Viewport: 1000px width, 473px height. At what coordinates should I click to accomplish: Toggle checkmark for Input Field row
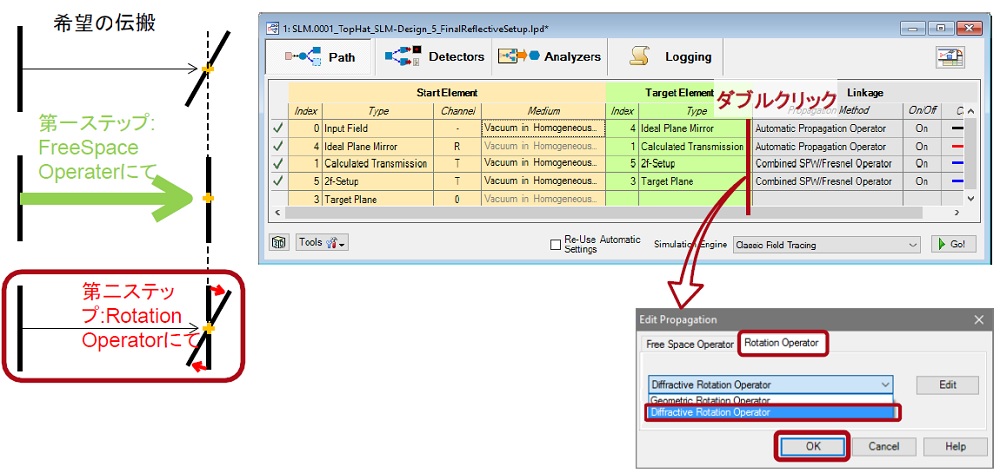coord(277,128)
